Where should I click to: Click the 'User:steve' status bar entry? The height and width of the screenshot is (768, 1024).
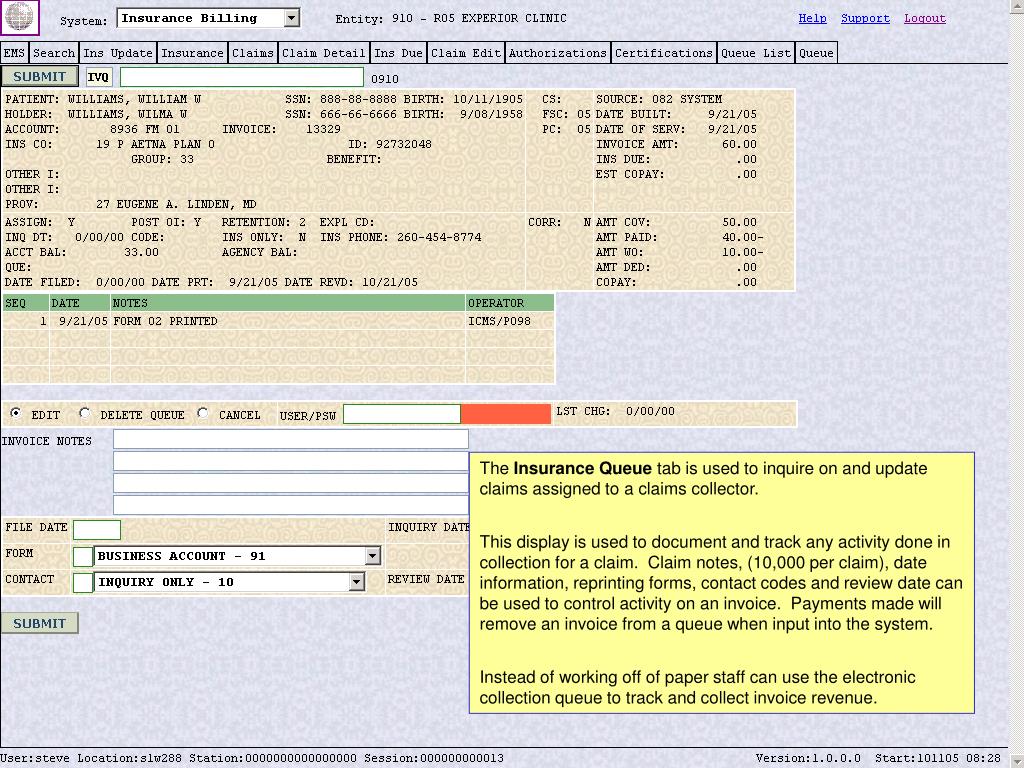coord(35,758)
